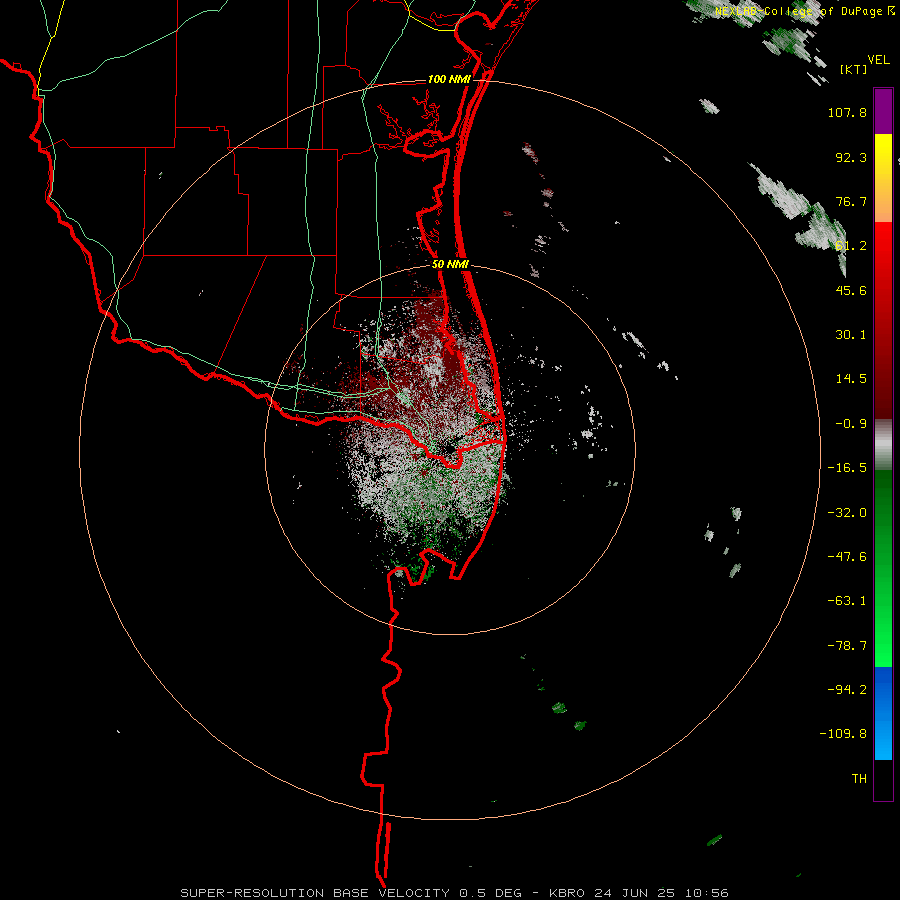Select the -63.1 value on the velocity scale

pos(847,601)
